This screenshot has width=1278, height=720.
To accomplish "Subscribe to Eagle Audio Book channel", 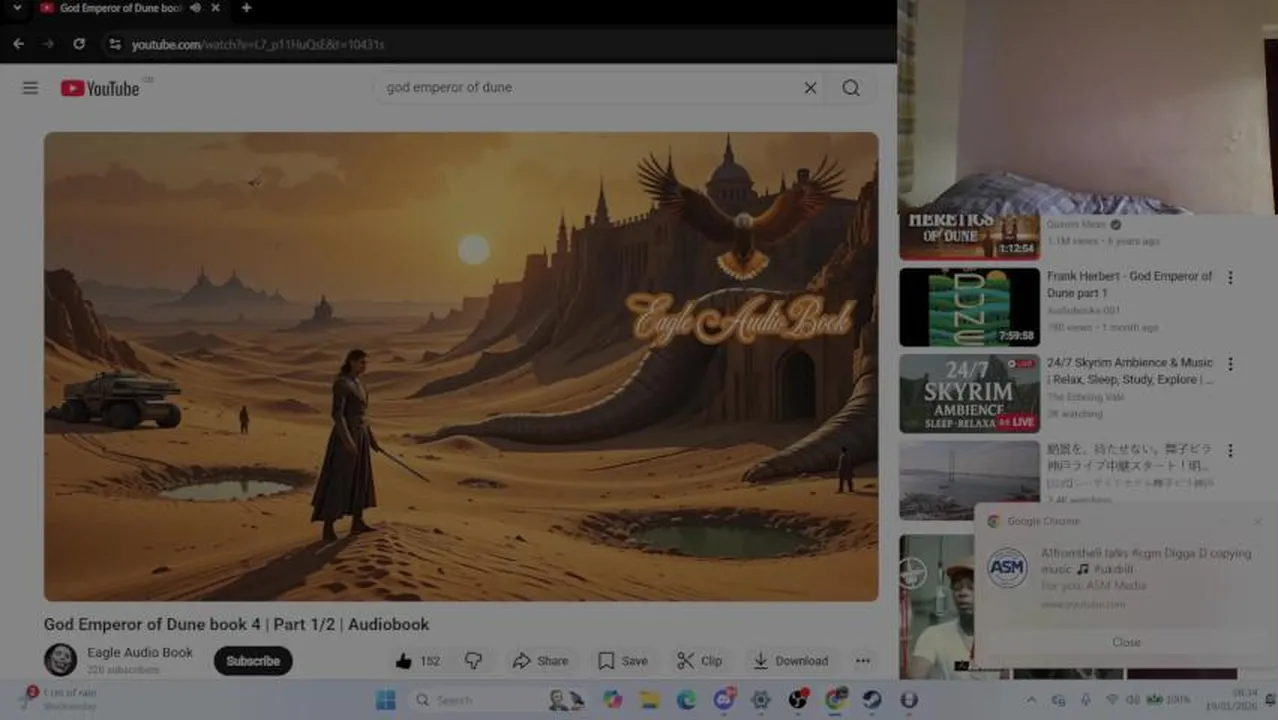I will click(253, 661).
